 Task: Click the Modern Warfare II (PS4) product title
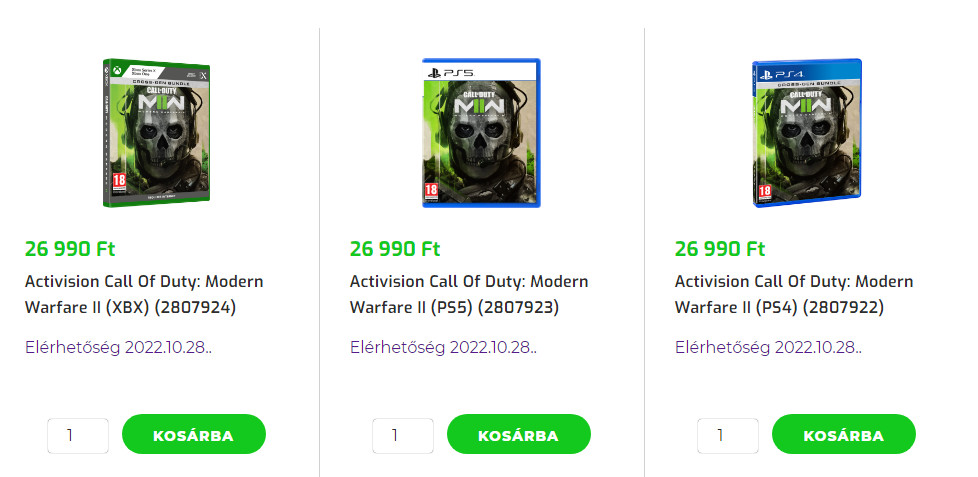coord(794,294)
